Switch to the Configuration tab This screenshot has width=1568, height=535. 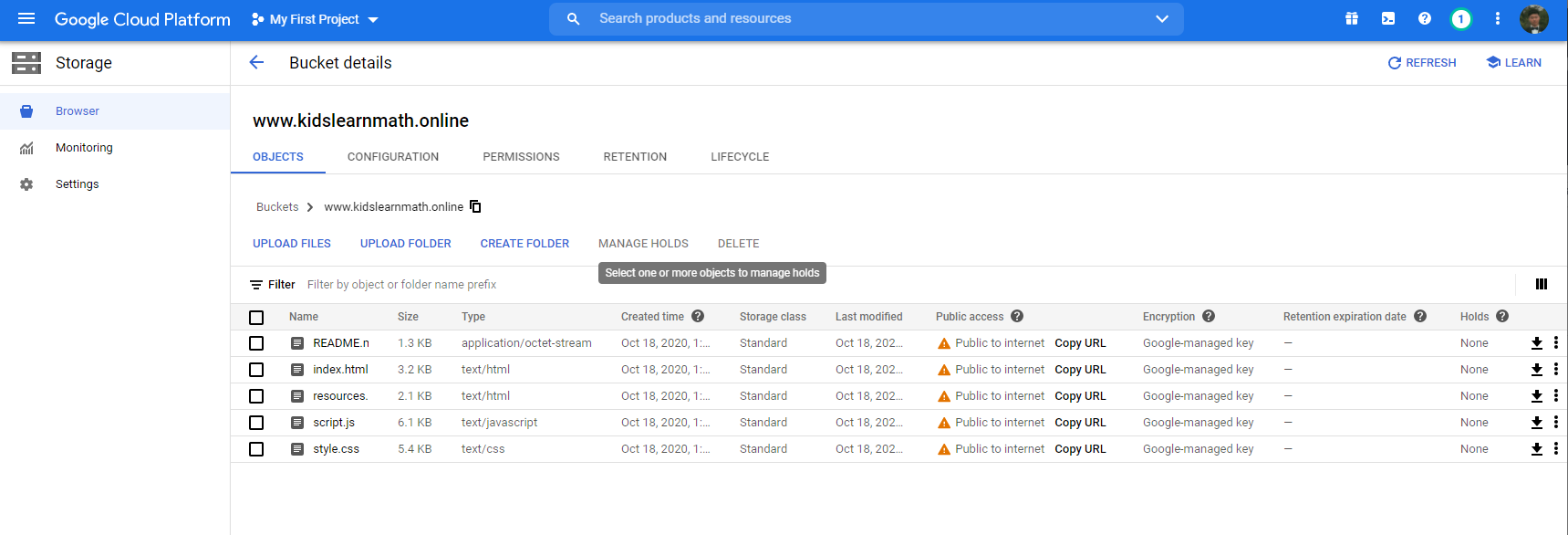(393, 157)
